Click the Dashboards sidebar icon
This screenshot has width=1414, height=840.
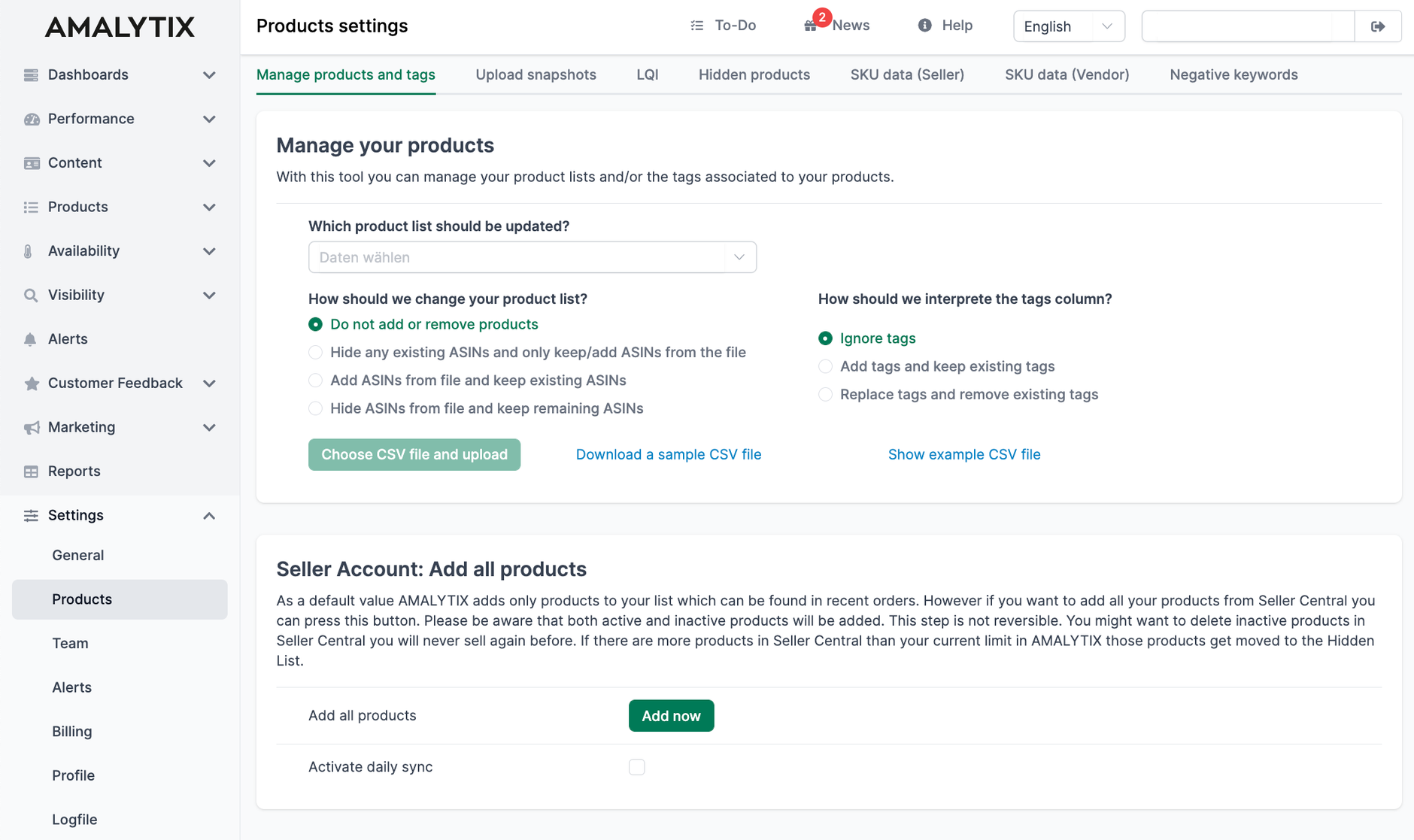click(31, 74)
